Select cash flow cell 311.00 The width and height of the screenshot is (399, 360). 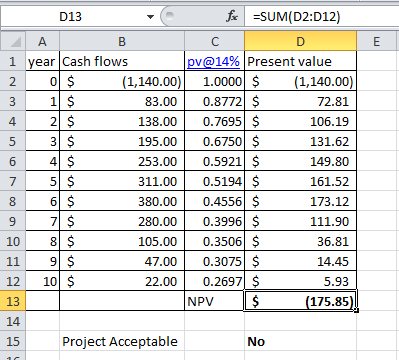[122, 181]
